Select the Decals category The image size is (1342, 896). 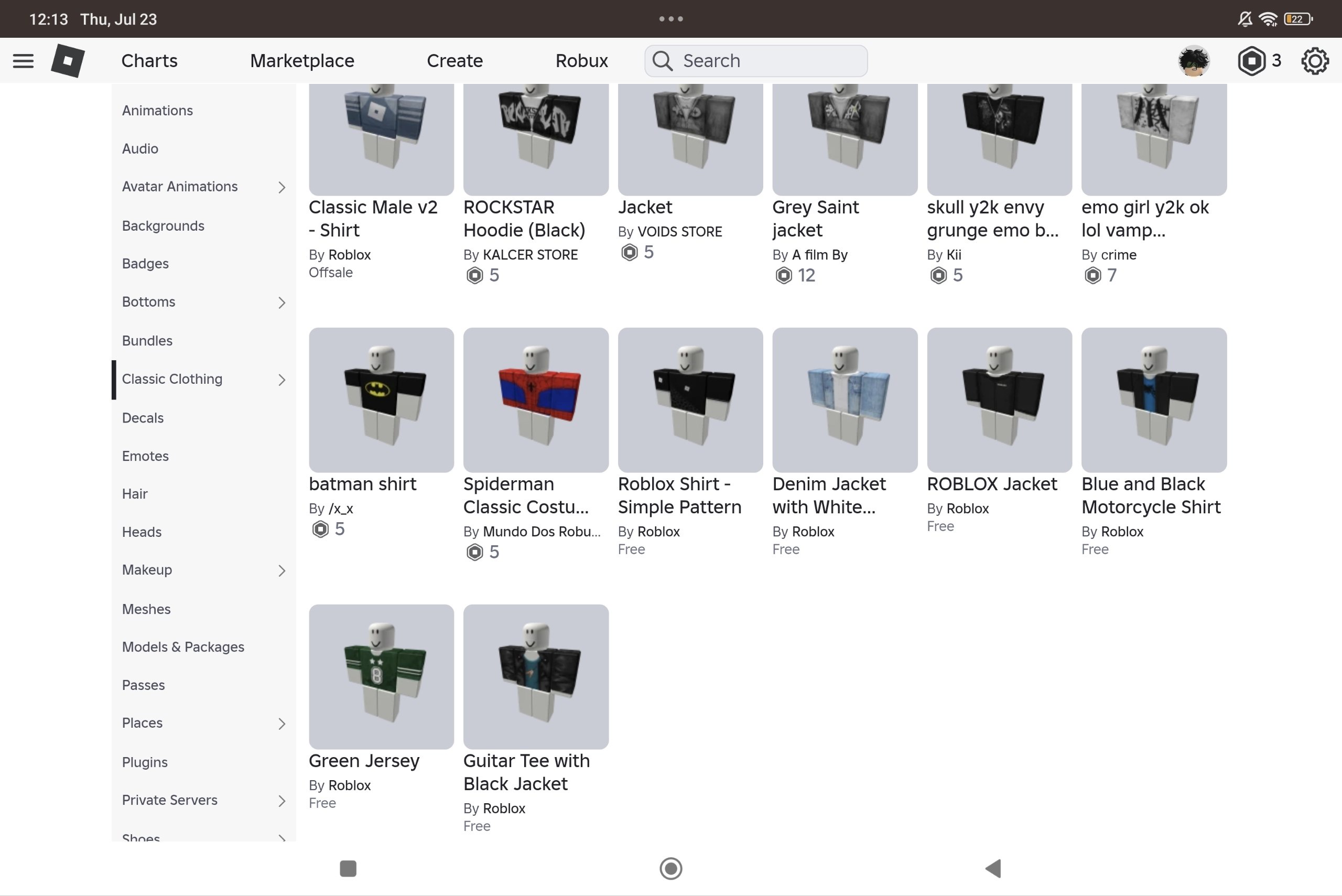click(143, 418)
